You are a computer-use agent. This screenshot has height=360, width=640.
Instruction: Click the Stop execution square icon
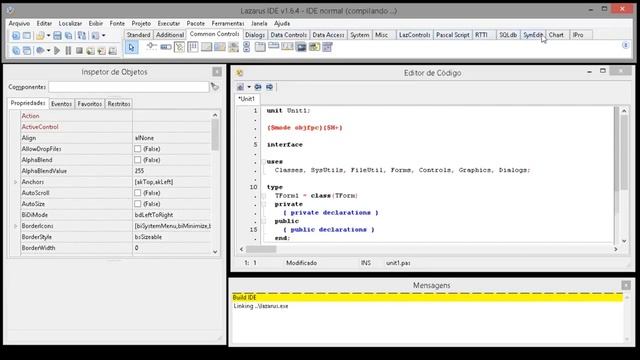coord(79,50)
